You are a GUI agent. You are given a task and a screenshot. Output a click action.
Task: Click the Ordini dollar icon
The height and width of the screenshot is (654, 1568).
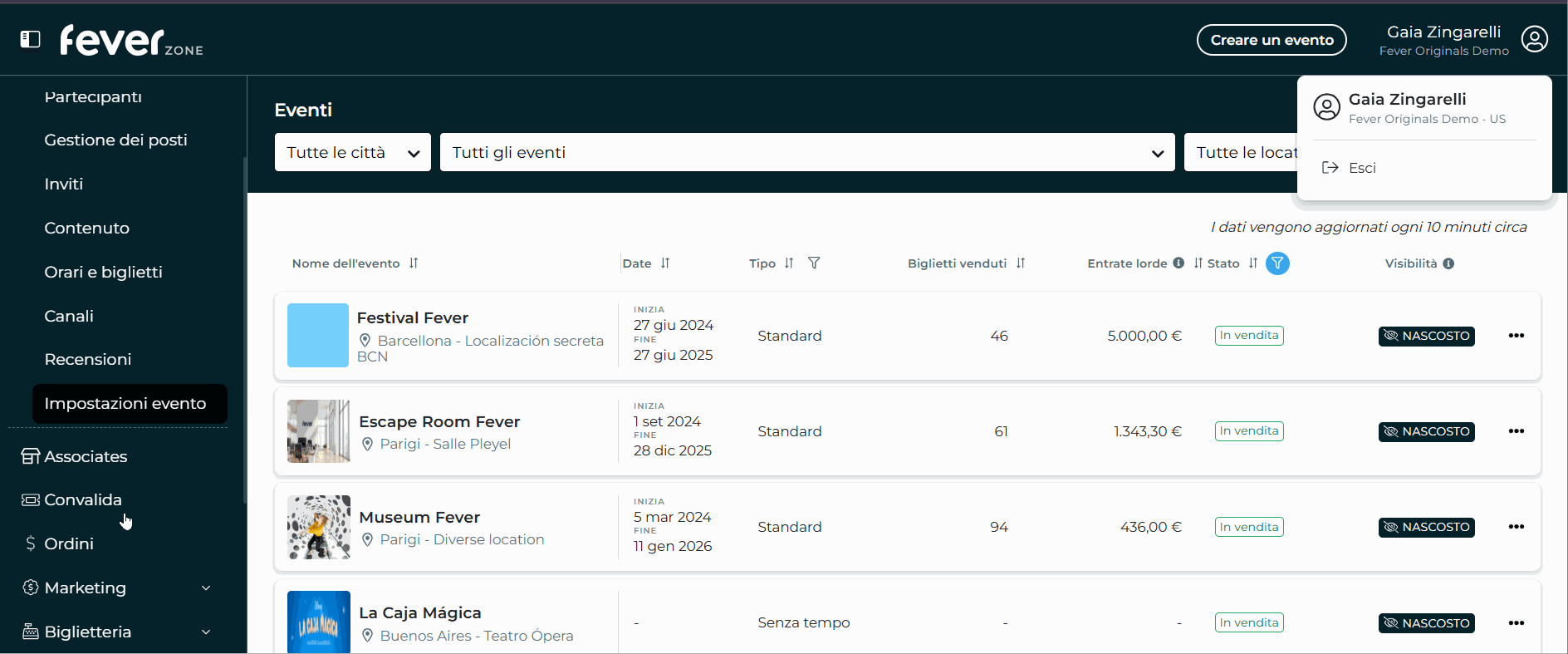coord(31,543)
